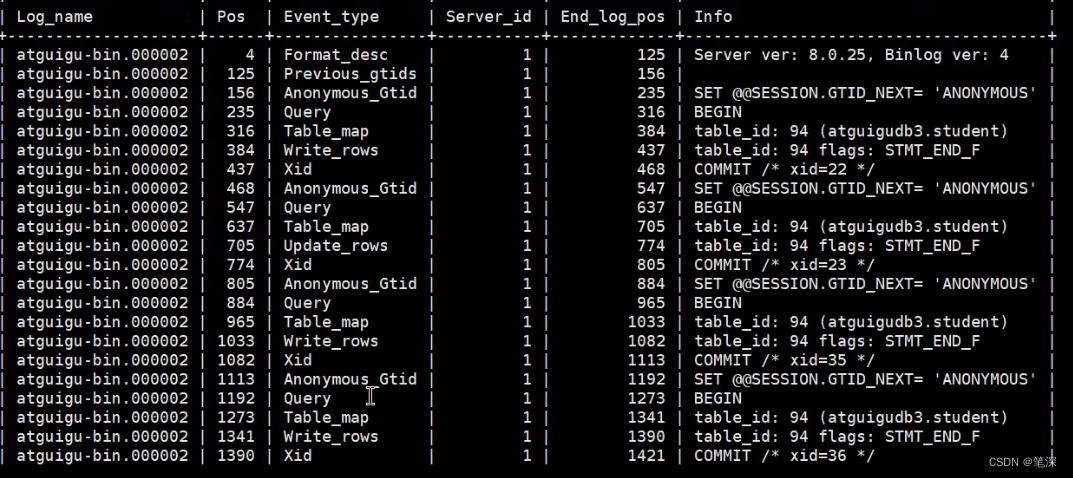Select the End_log_pos value 125

651,55
